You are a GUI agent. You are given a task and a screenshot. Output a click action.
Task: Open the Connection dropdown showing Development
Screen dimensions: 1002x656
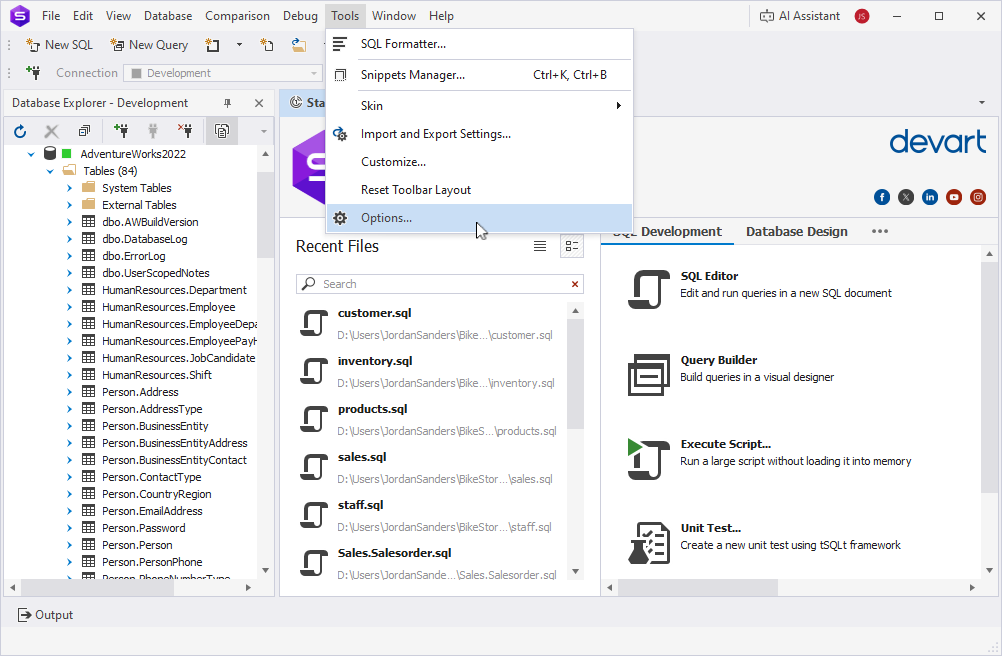pyautogui.click(x=222, y=73)
